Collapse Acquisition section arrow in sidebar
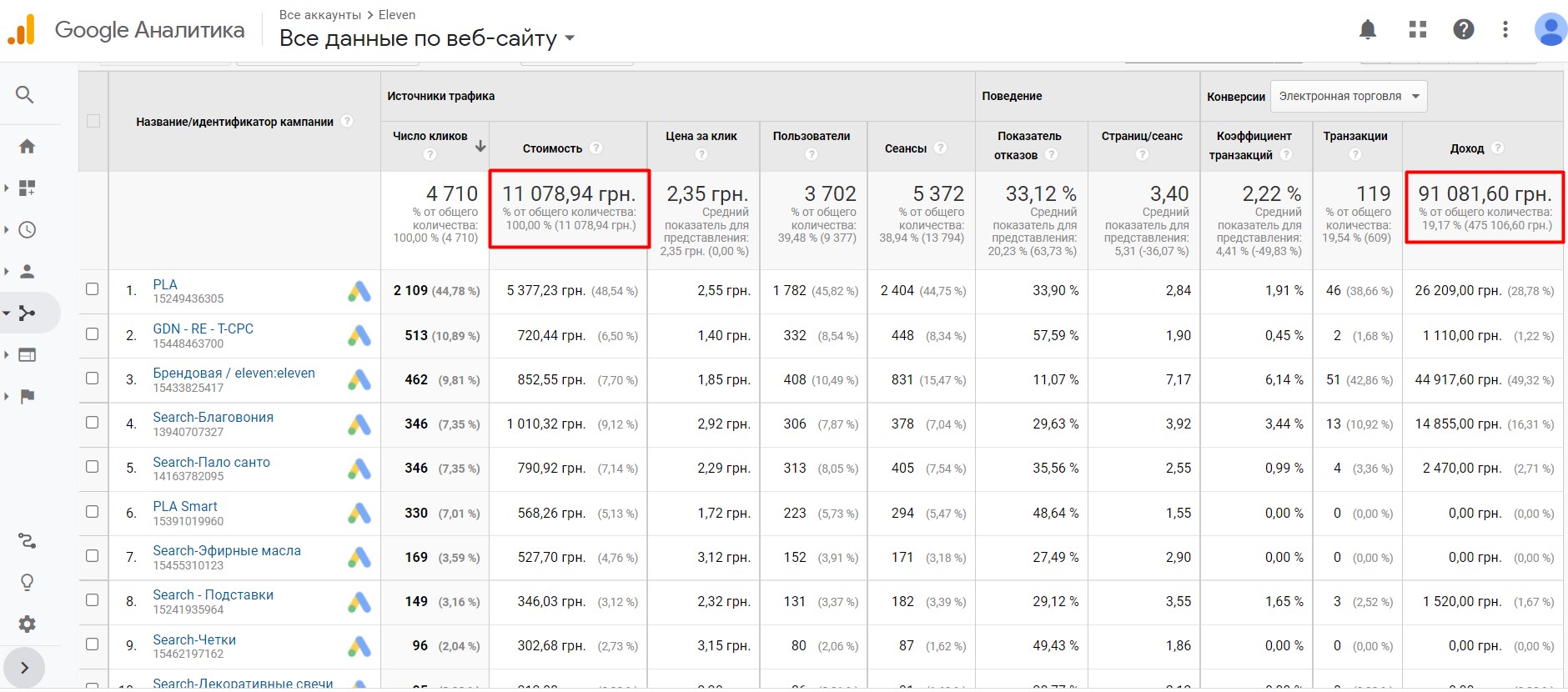1568x692 pixels. [x=7, y=313]
